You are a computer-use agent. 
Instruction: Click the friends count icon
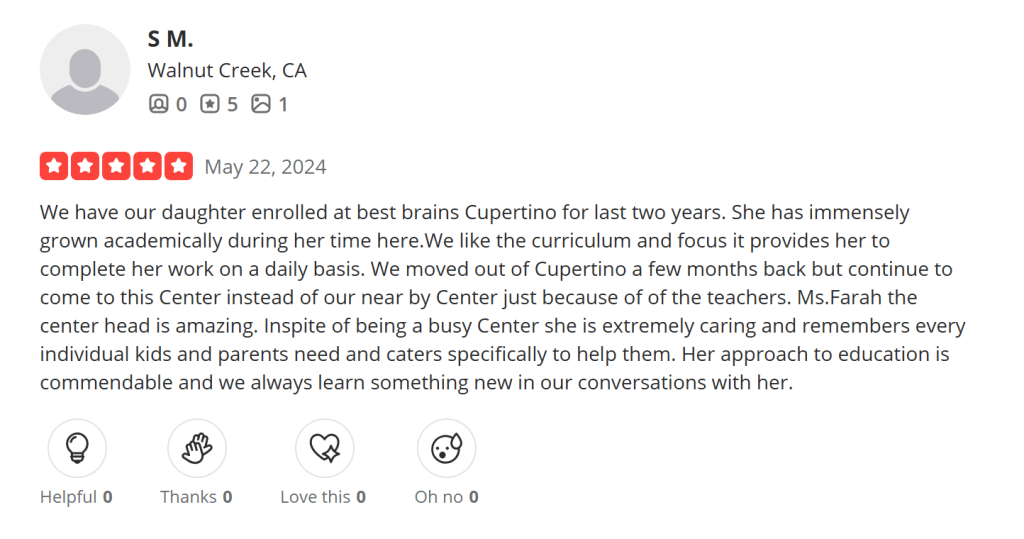[158, 103]
